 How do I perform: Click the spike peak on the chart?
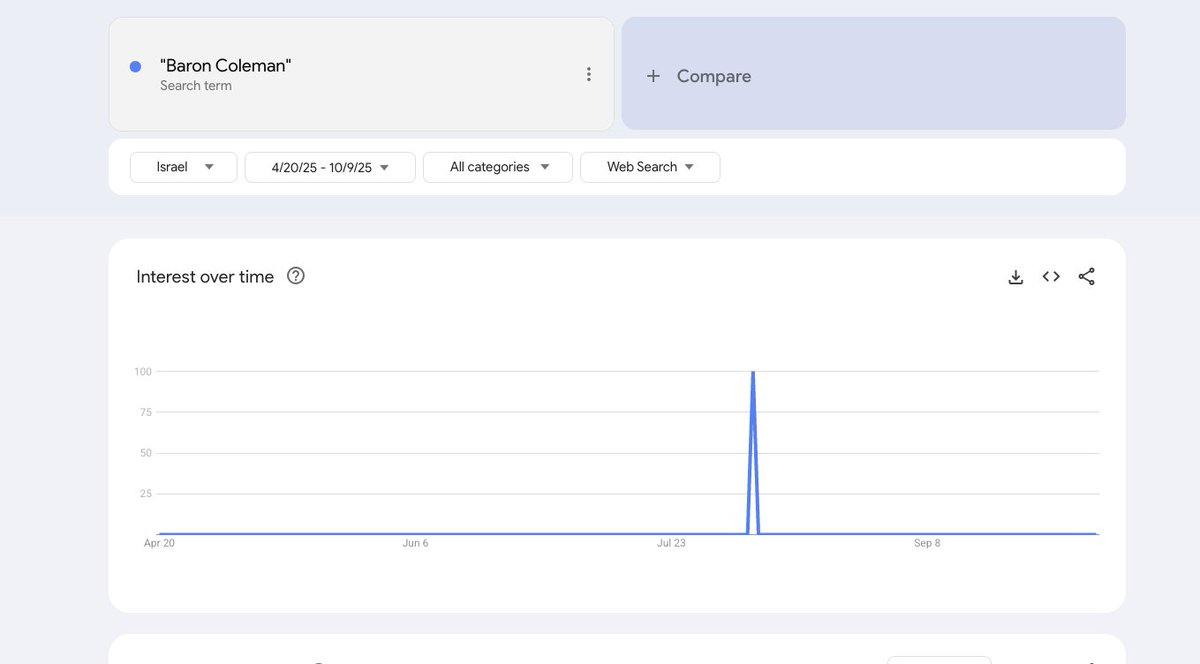click(753, 373)
